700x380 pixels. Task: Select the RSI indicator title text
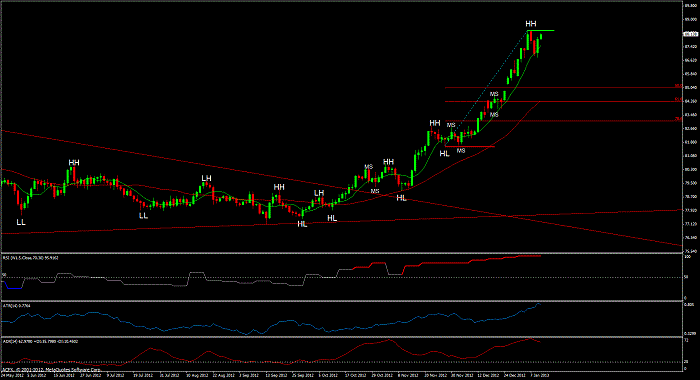pos(30,258)
